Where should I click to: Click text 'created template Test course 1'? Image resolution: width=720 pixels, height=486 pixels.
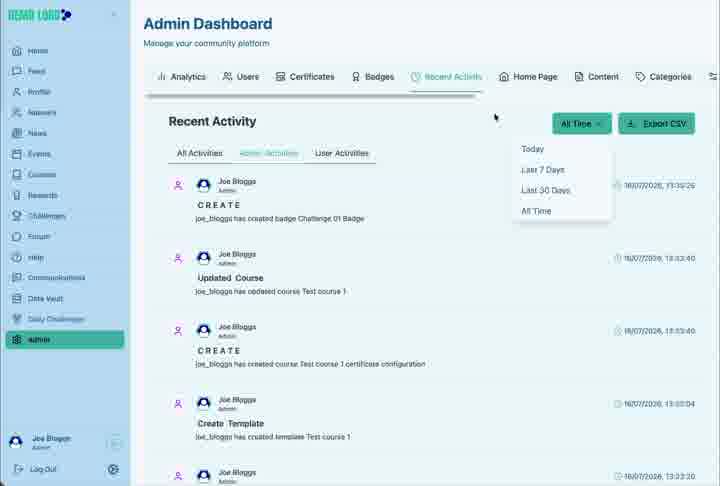pos(299,437)
